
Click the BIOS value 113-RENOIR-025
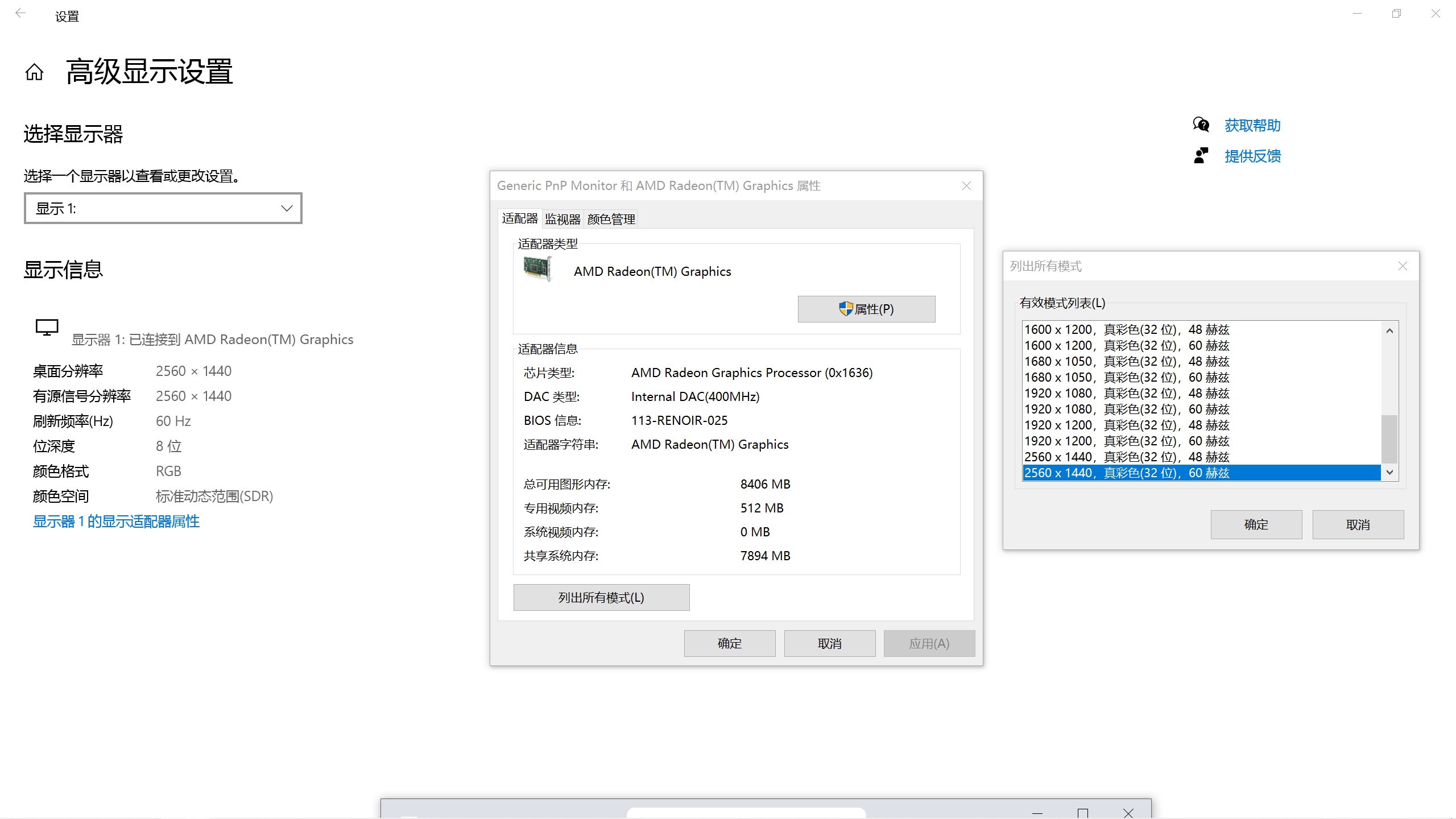679,420
